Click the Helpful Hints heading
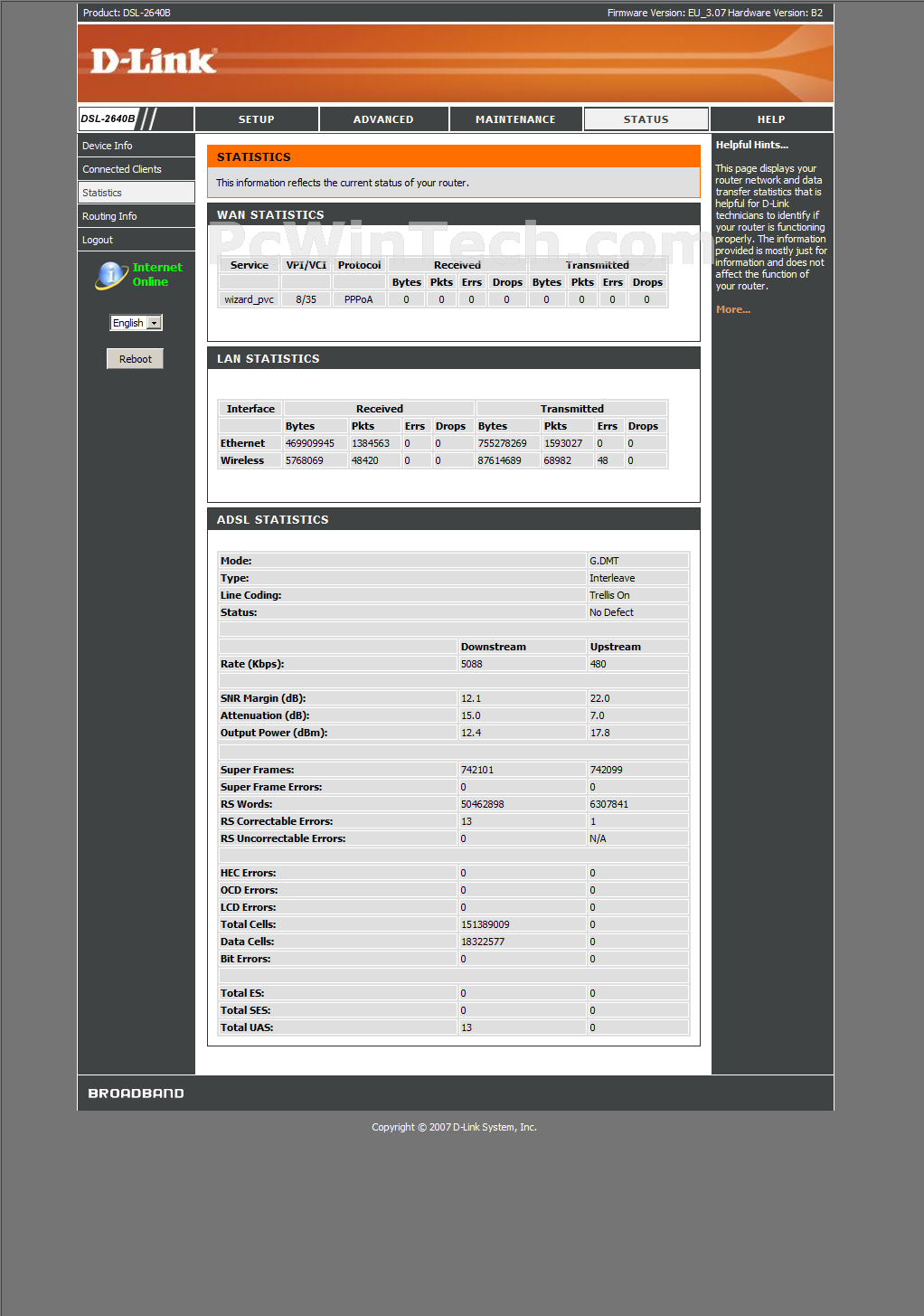 click(752, 145)
